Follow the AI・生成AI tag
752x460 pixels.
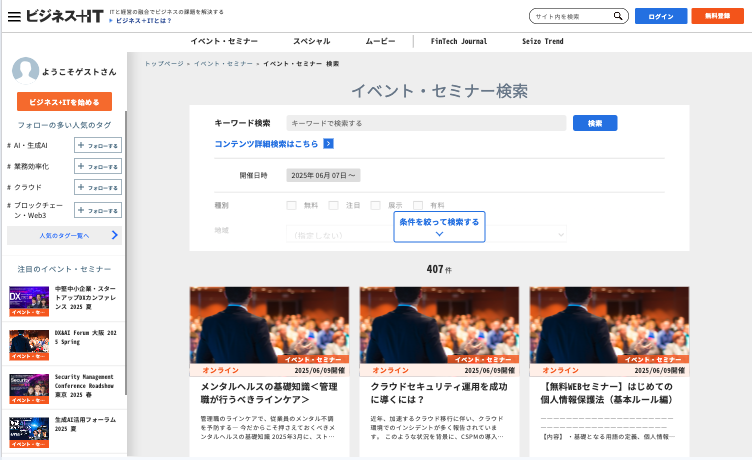pos(98,145)
